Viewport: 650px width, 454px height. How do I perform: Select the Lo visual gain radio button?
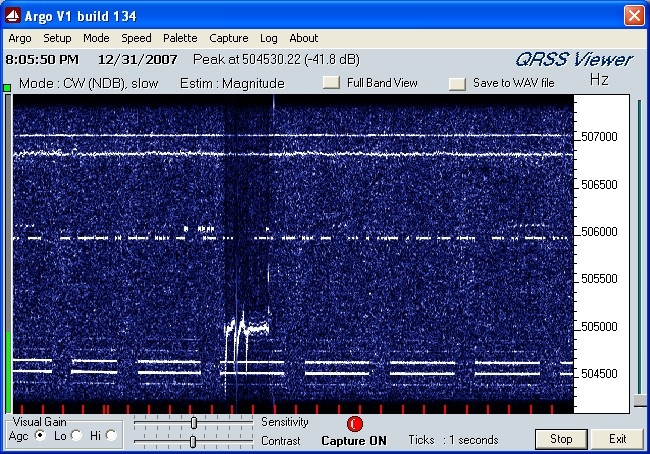pyautogui.click(x=76, y=435)
